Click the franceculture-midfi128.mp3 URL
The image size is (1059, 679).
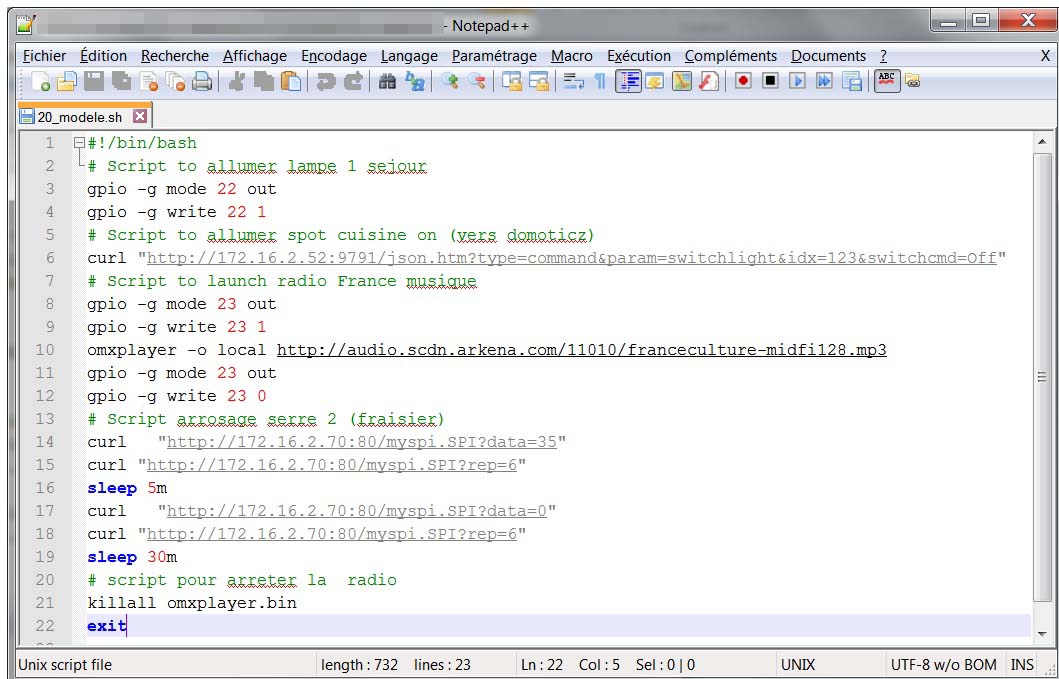point(582,350)
